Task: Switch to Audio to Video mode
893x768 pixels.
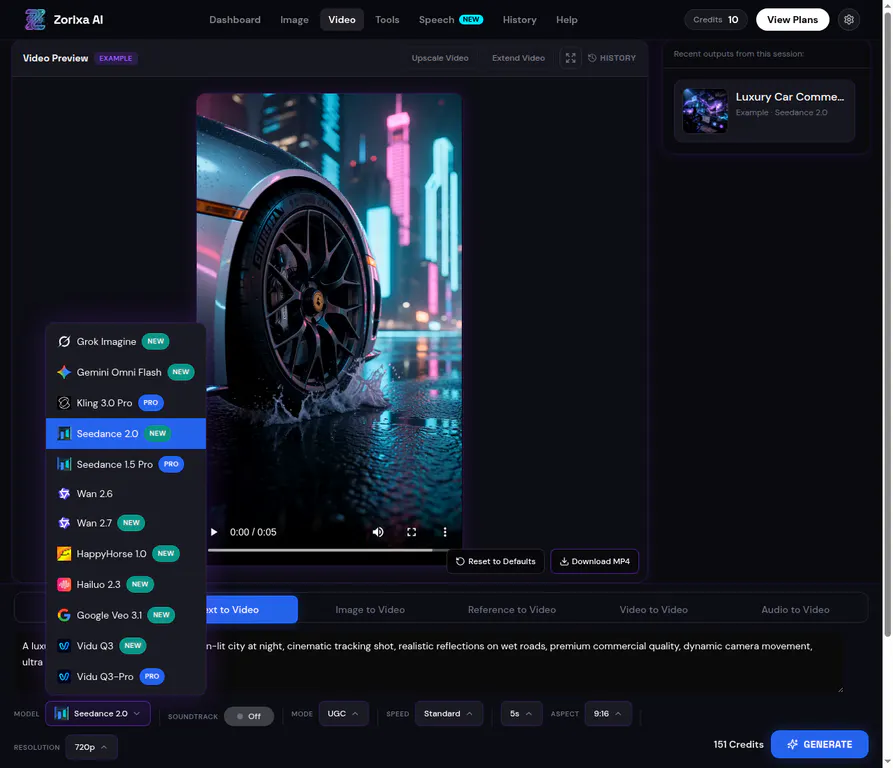Action: (x=795, y=610)
